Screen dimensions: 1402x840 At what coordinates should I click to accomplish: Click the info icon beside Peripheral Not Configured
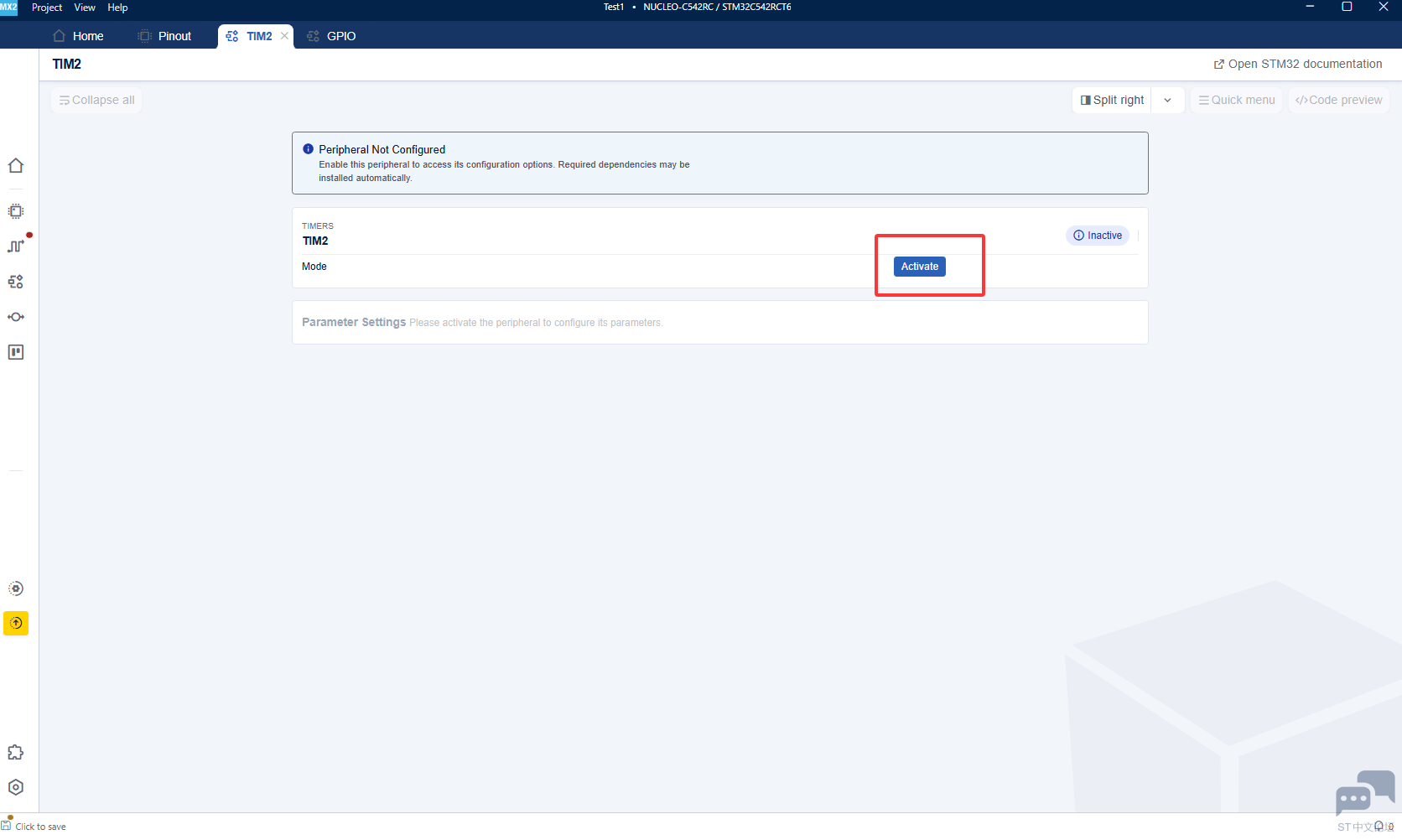coord(308,149)
